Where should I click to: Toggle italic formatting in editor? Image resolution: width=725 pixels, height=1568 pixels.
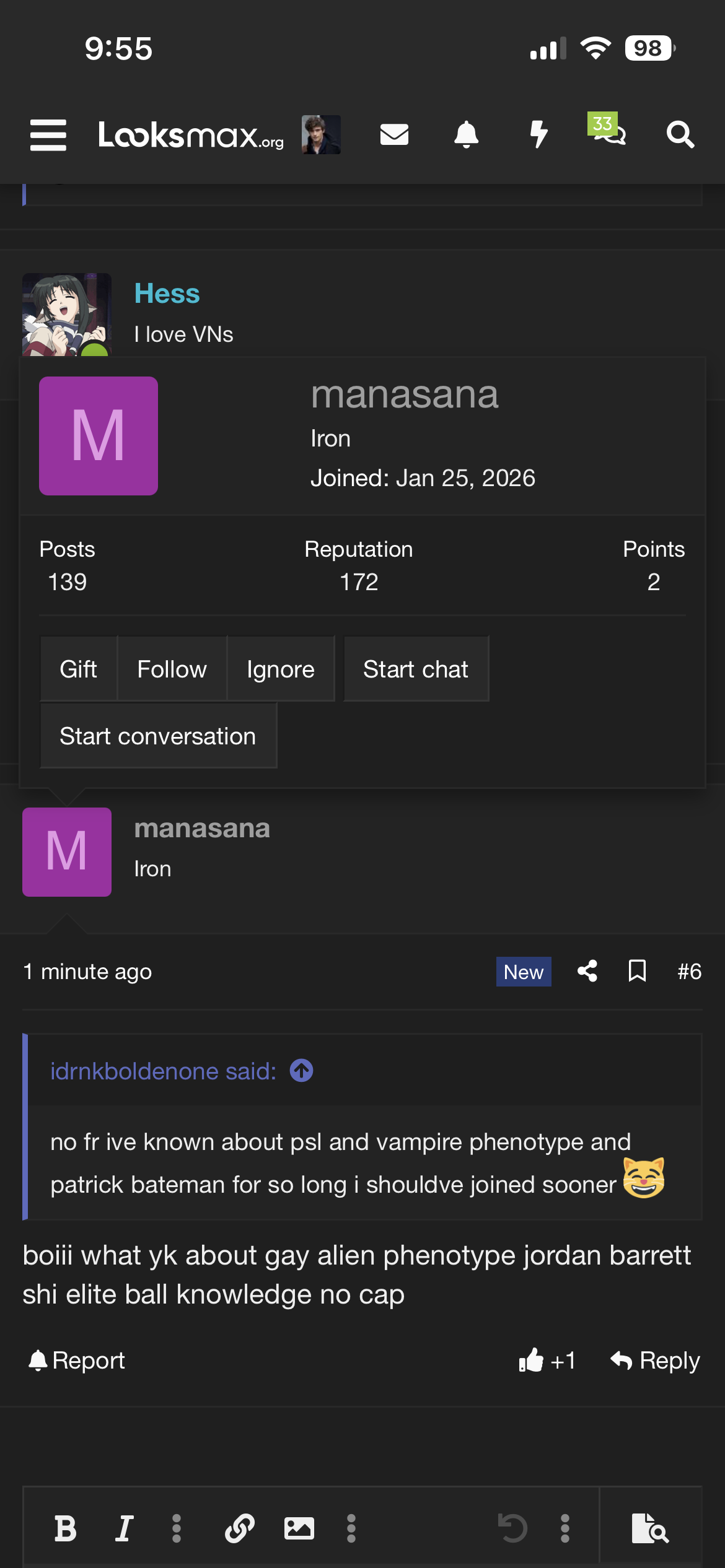click(x=125, y=1528)
